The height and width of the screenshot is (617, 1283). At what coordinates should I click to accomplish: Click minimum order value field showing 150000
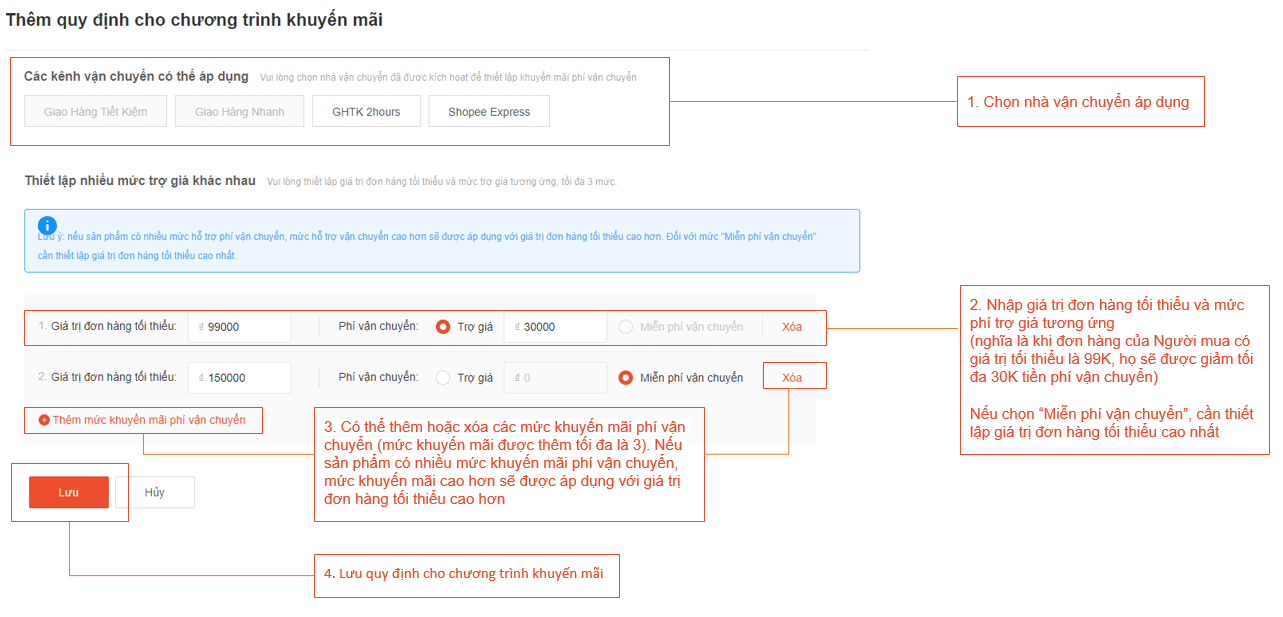[x=239, y=378]
